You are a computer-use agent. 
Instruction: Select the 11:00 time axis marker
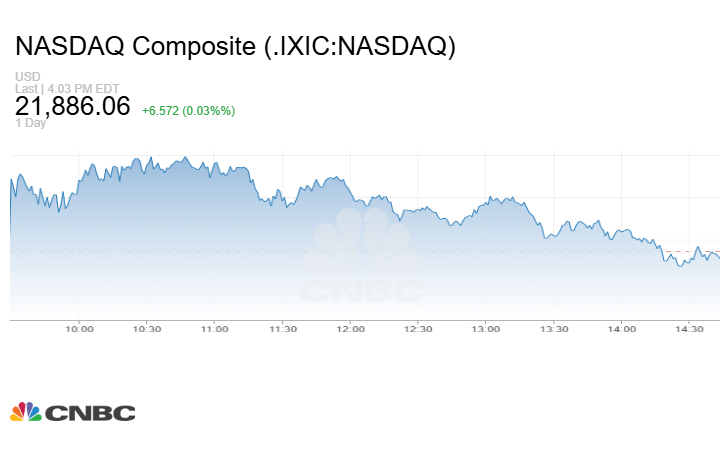215,329
